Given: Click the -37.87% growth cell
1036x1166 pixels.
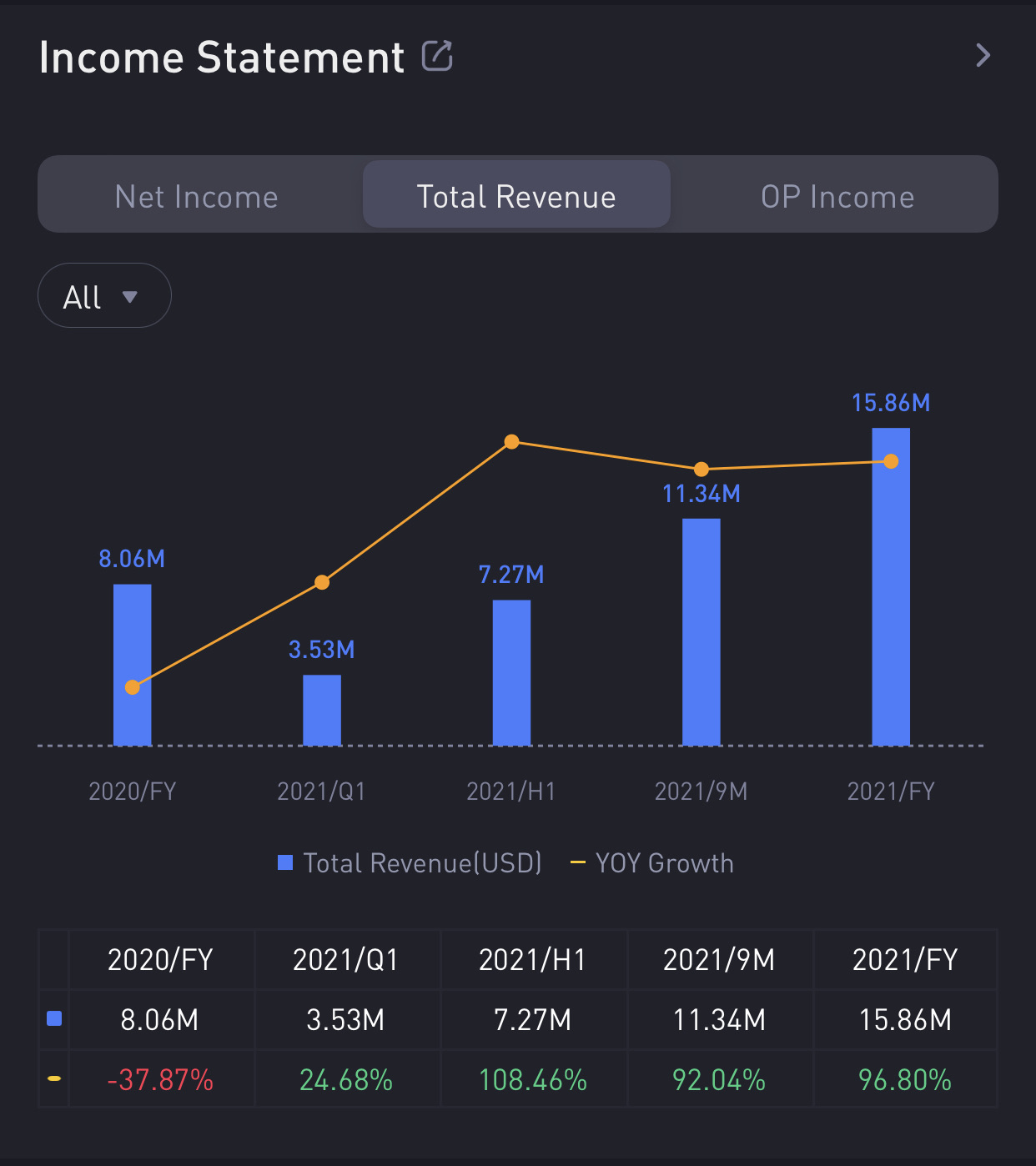Looking at the screenshot, I should click(x=160, y=1080).
